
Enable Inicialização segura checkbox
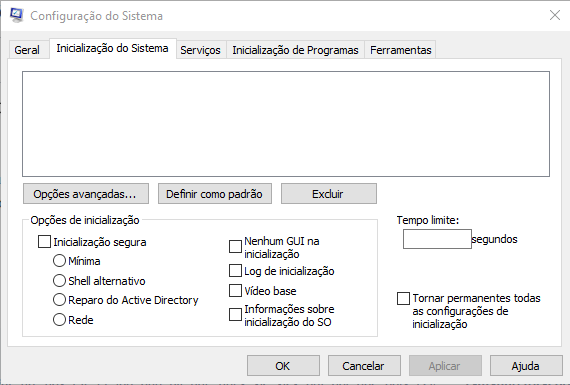44,242
